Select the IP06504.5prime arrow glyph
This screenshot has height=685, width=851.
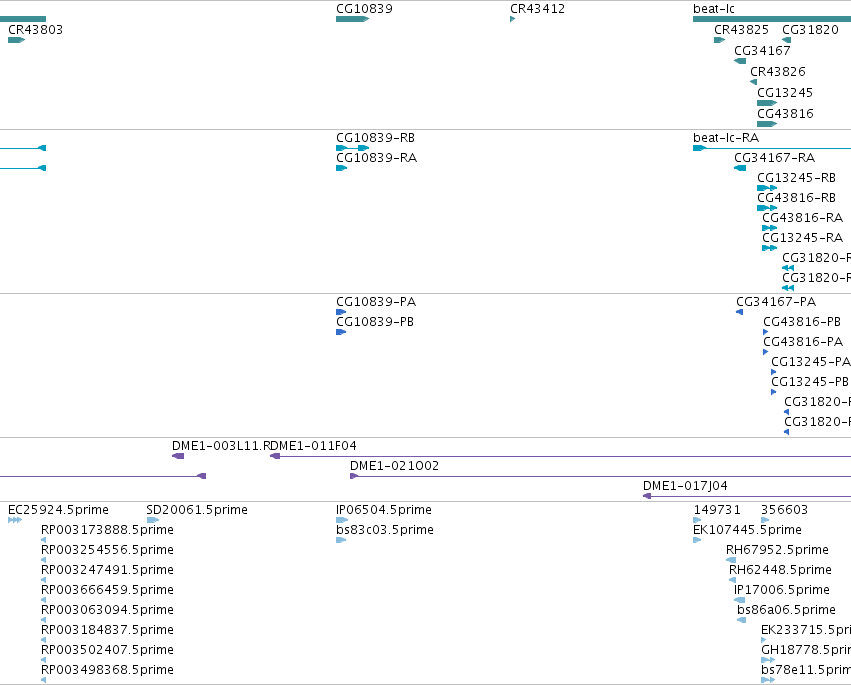click(x=342, y=520)
